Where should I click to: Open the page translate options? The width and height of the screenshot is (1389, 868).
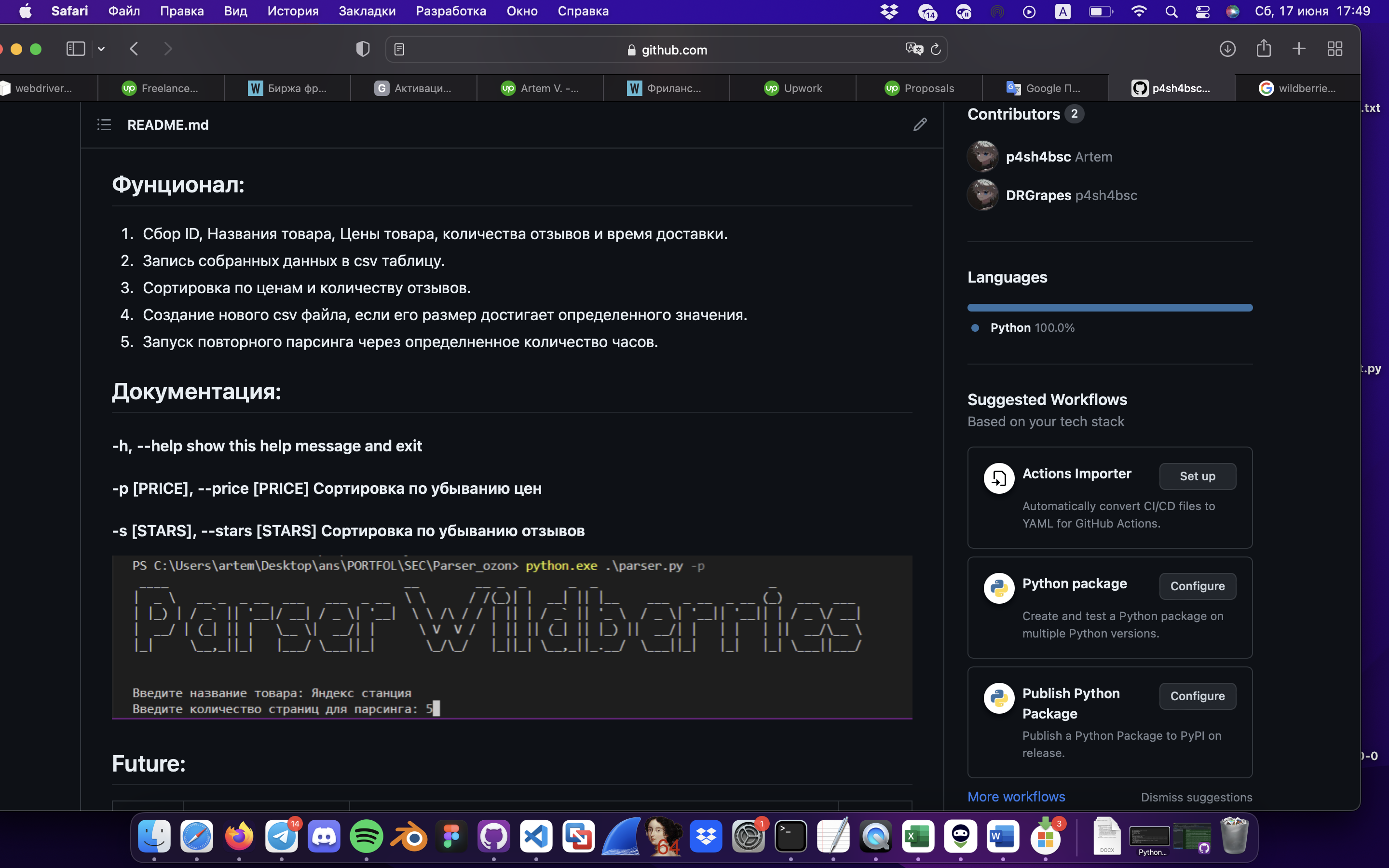tap(914, 49)
